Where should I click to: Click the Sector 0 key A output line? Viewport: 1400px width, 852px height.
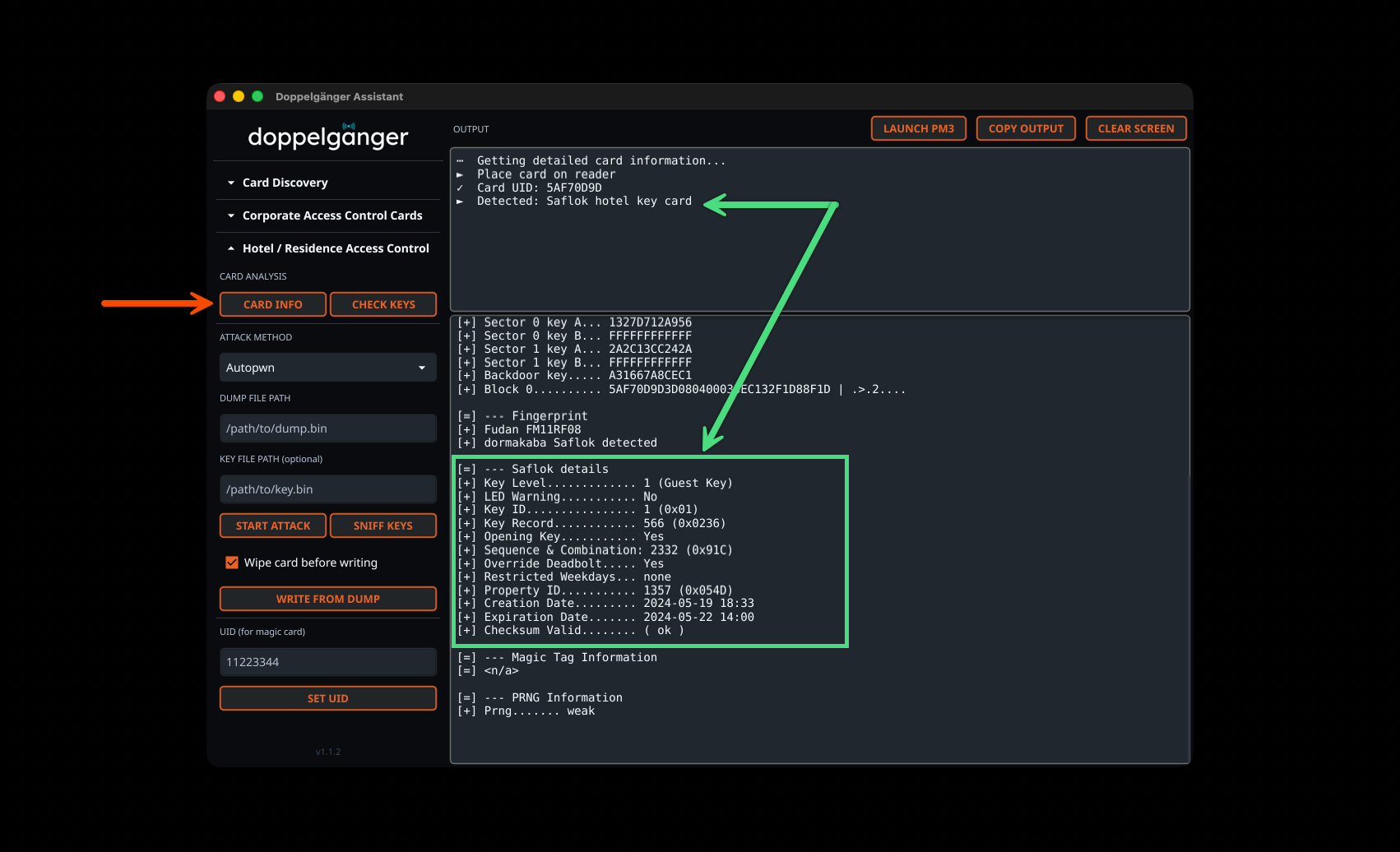coord(575,322)
